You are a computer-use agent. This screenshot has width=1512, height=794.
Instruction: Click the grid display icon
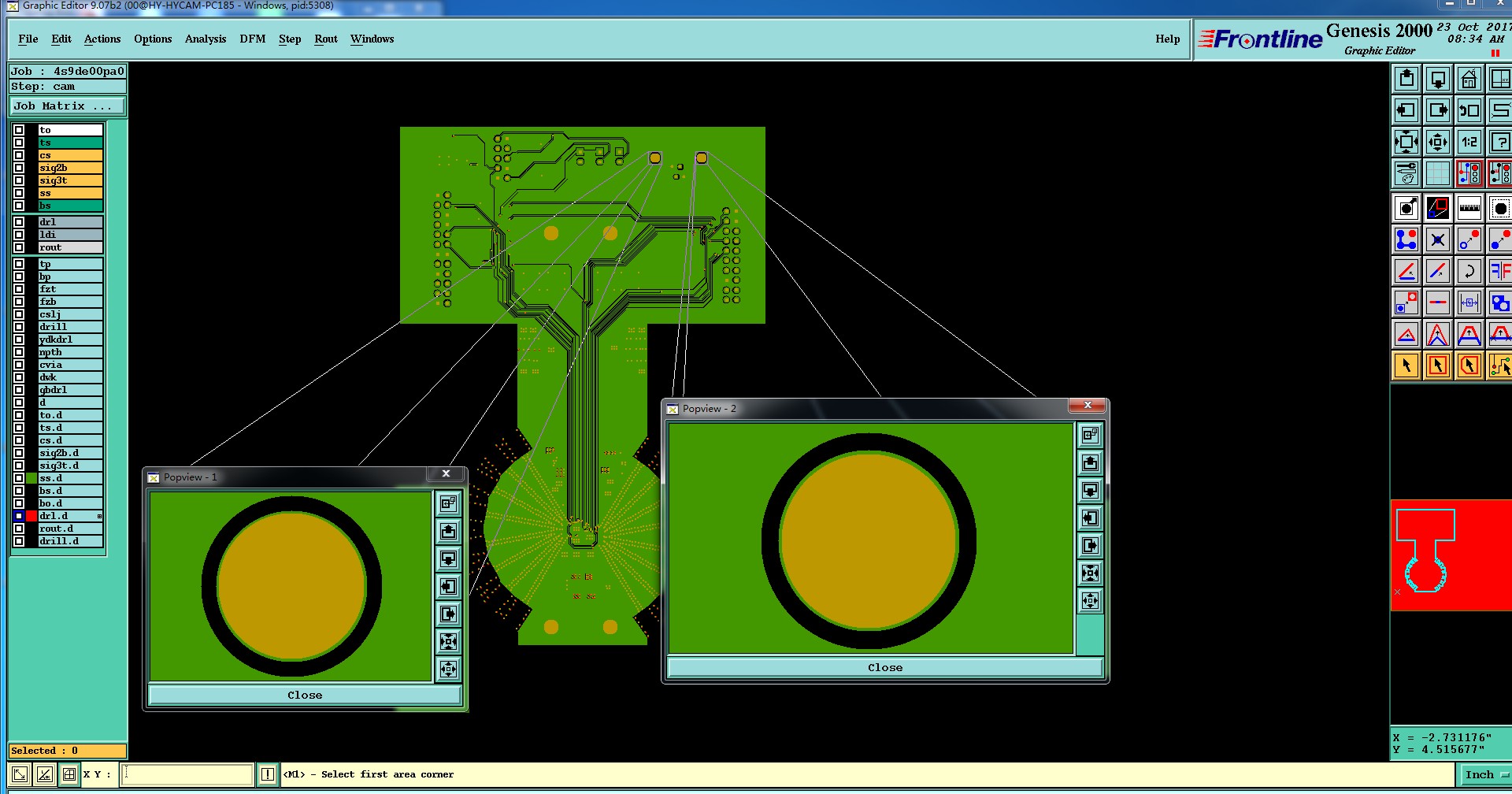click(x=1438, y=173)
